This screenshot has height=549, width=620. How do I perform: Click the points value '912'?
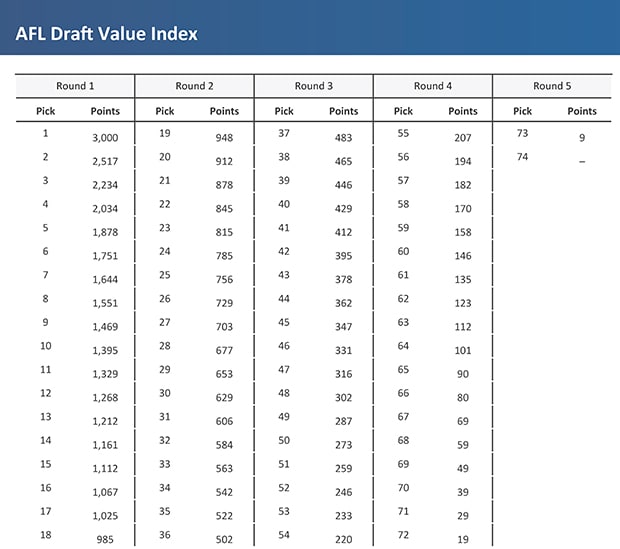pos(224,161)
